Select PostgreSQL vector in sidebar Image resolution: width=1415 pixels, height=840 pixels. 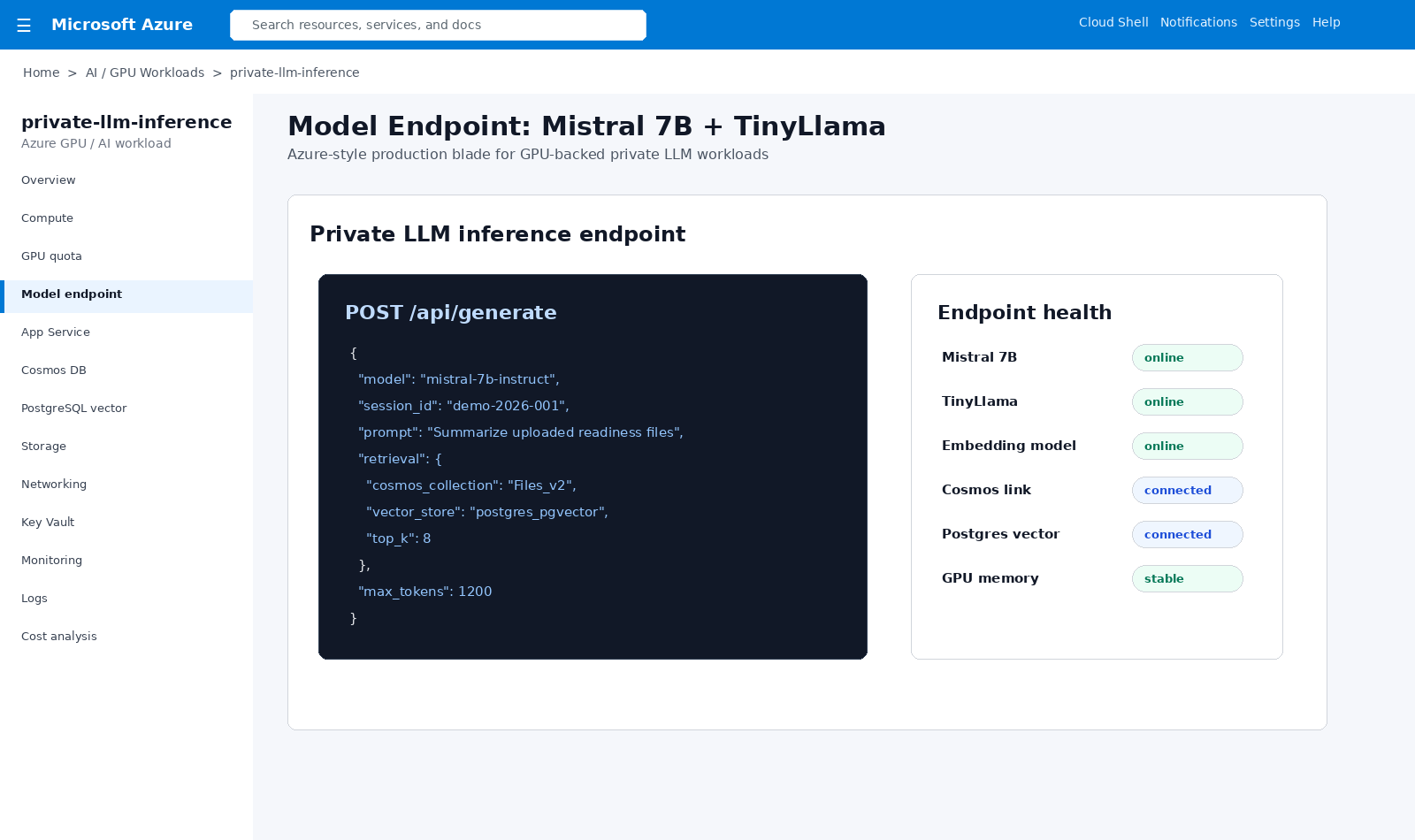click(126, 409)
